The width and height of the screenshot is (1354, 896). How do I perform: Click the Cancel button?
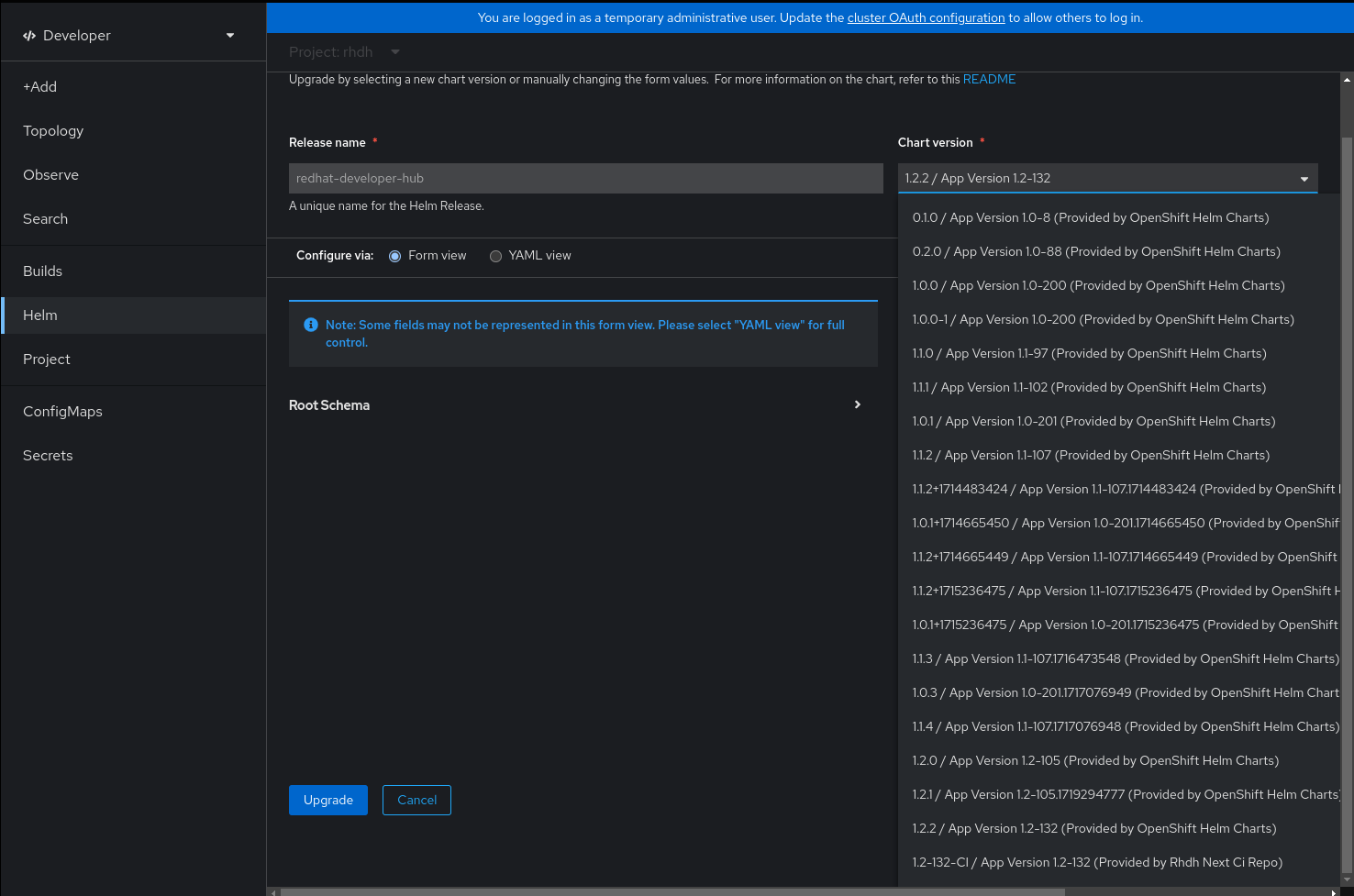tap(416, 800)
